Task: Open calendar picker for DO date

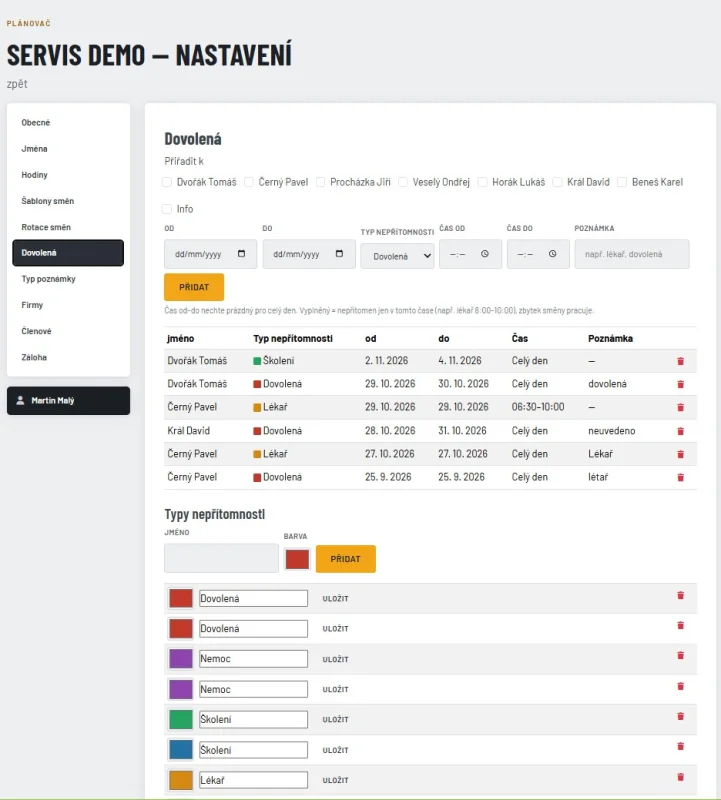Action: click(x=339, y=254)
